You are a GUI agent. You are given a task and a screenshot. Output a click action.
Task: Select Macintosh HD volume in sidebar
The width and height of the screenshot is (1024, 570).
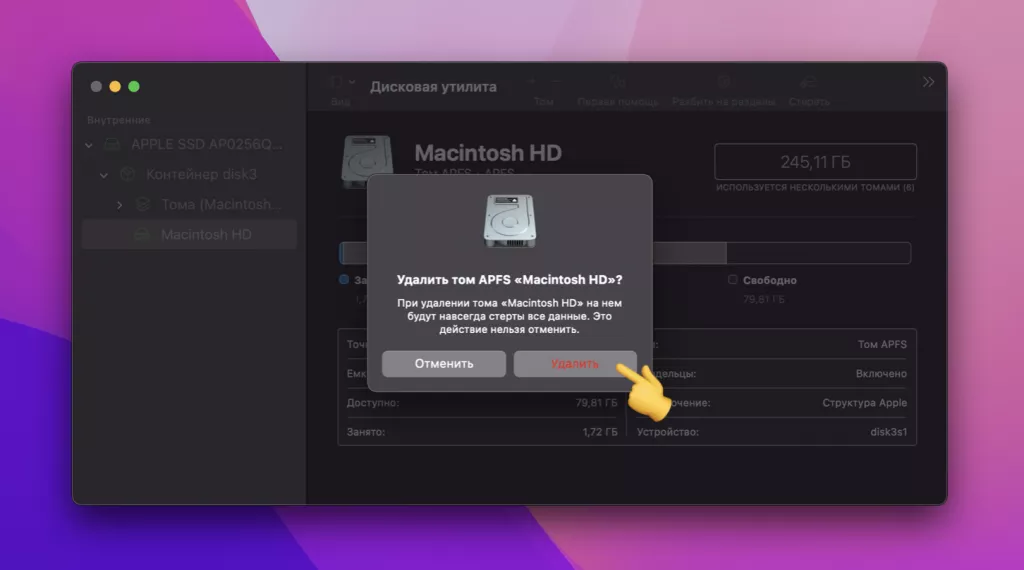[x=189, y=234]
